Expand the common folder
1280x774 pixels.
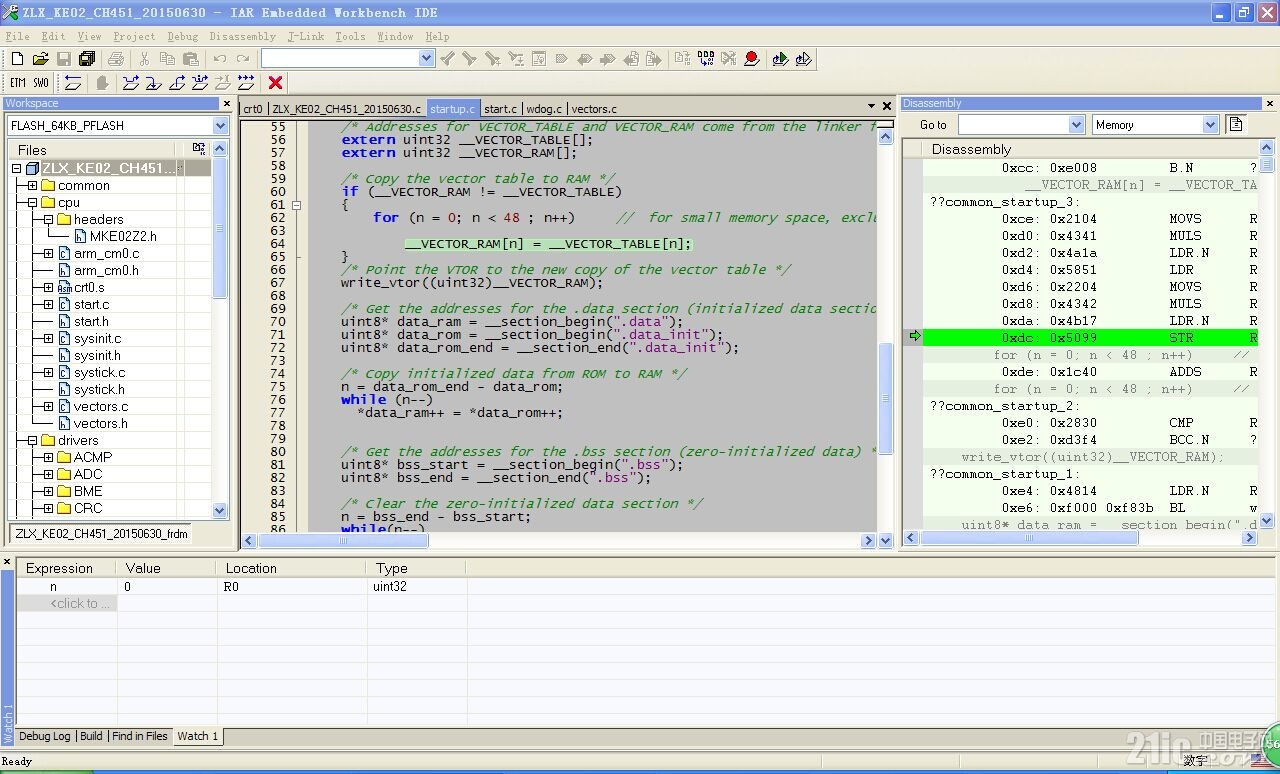click(32, 185)
